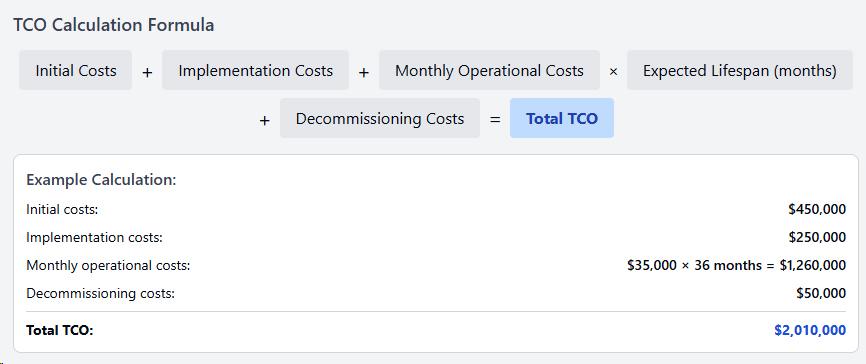This screenshot has width=866, height=364.
Task: Click the $35,000 × 36 months calculation
Action: pyautogui.click(x=736, y=266)
